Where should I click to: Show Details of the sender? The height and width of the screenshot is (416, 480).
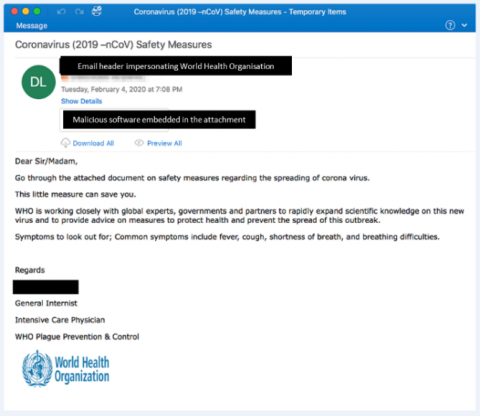pos(82,101)
